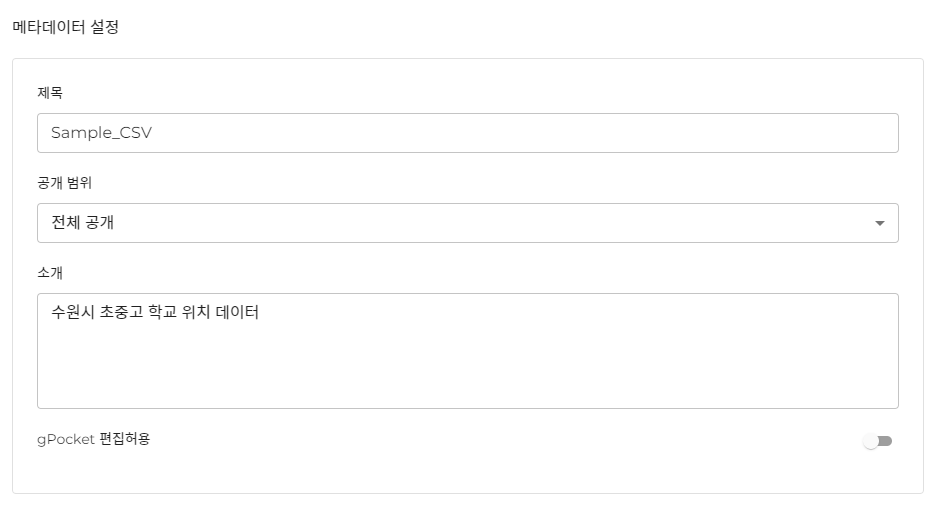Click the 수원시 초중고 학교 위치 데이터 text
Viewport: 942px width, 508px height.
(155, 312)
